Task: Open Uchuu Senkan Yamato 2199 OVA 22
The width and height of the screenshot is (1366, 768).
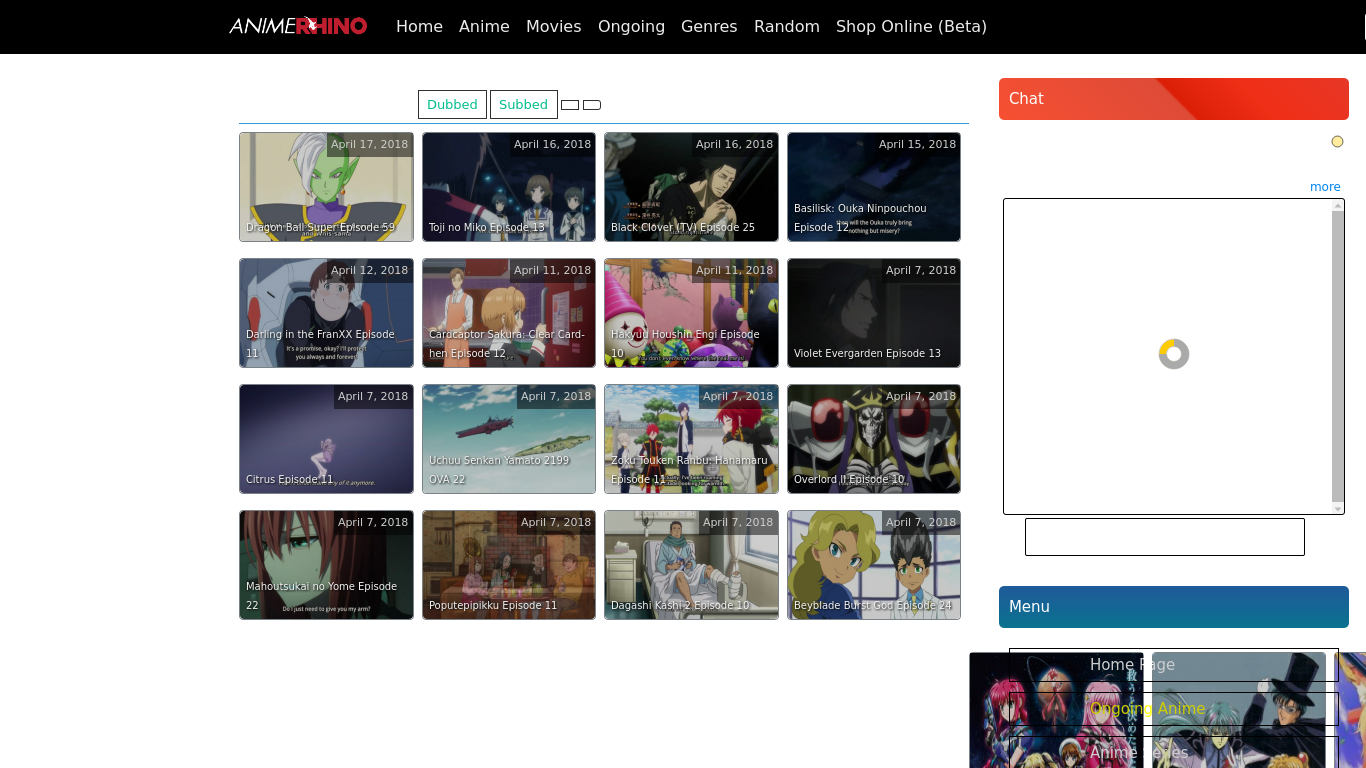Action: tap(509, 439)
